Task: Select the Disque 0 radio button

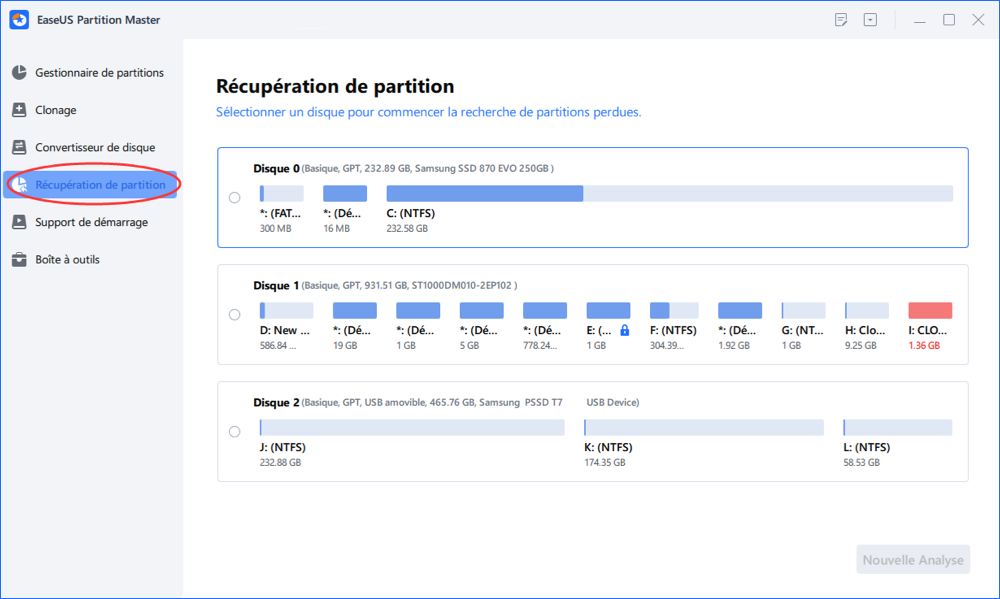Action: tap(235, 198)
